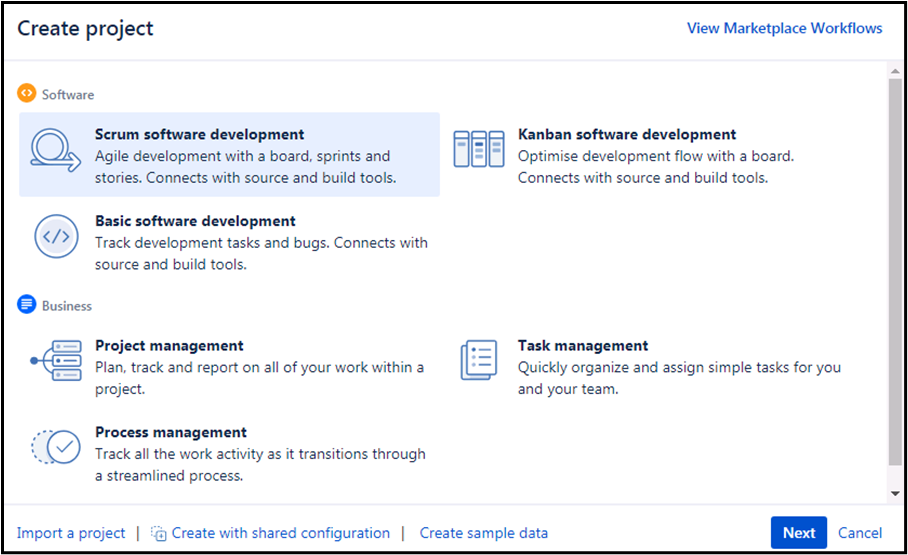Click the Process management checkmark icon

pos(55,447)
